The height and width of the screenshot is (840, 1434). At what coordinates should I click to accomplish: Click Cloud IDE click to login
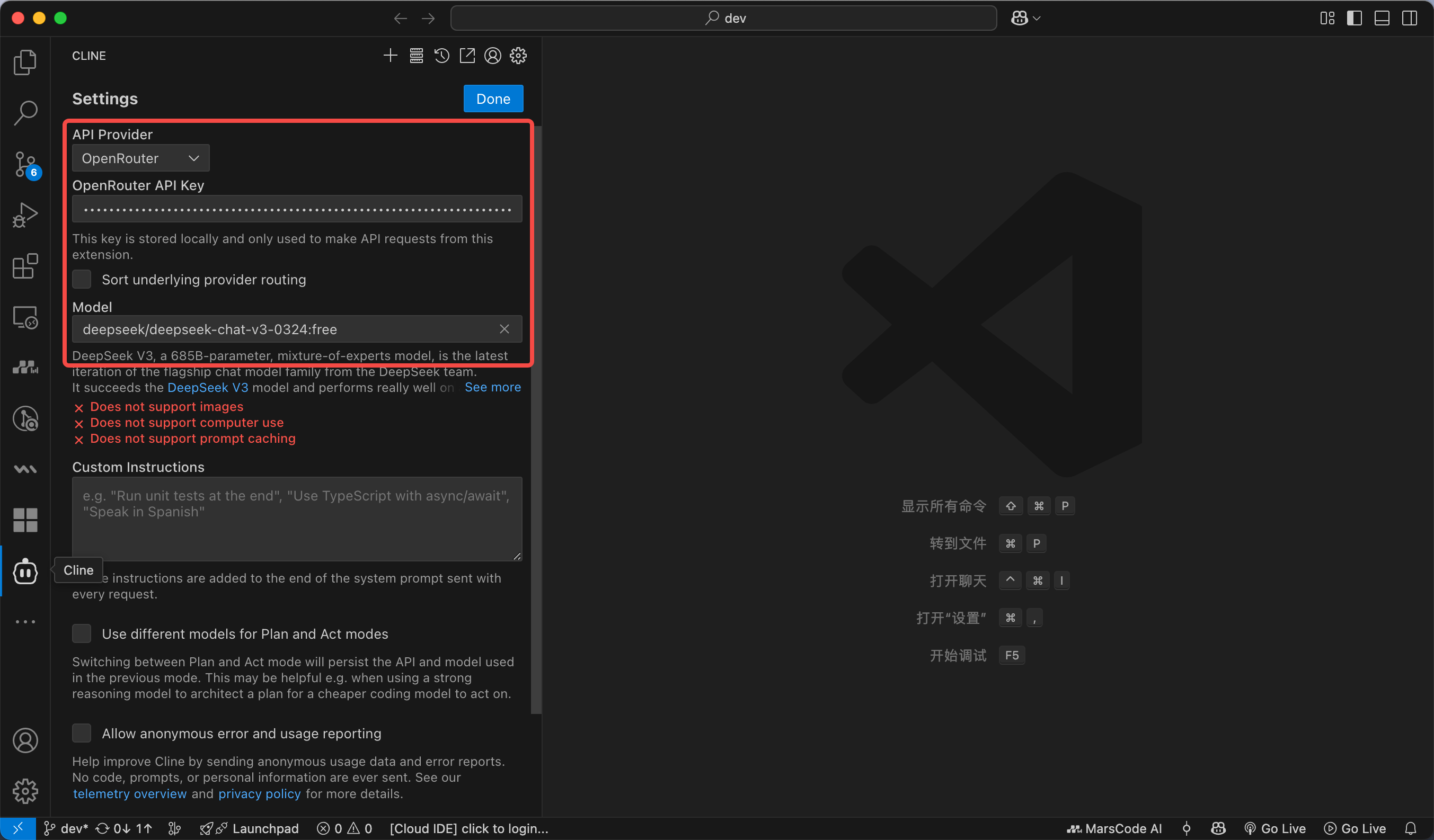click(469, 829)
